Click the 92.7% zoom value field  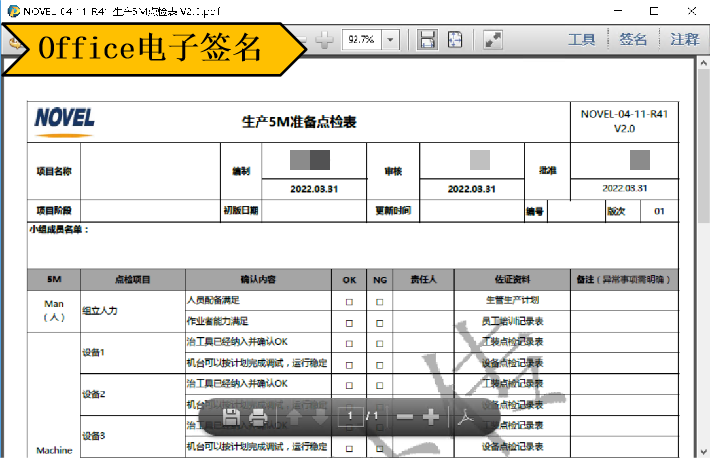pyautogui.click(x=361, y=40)
